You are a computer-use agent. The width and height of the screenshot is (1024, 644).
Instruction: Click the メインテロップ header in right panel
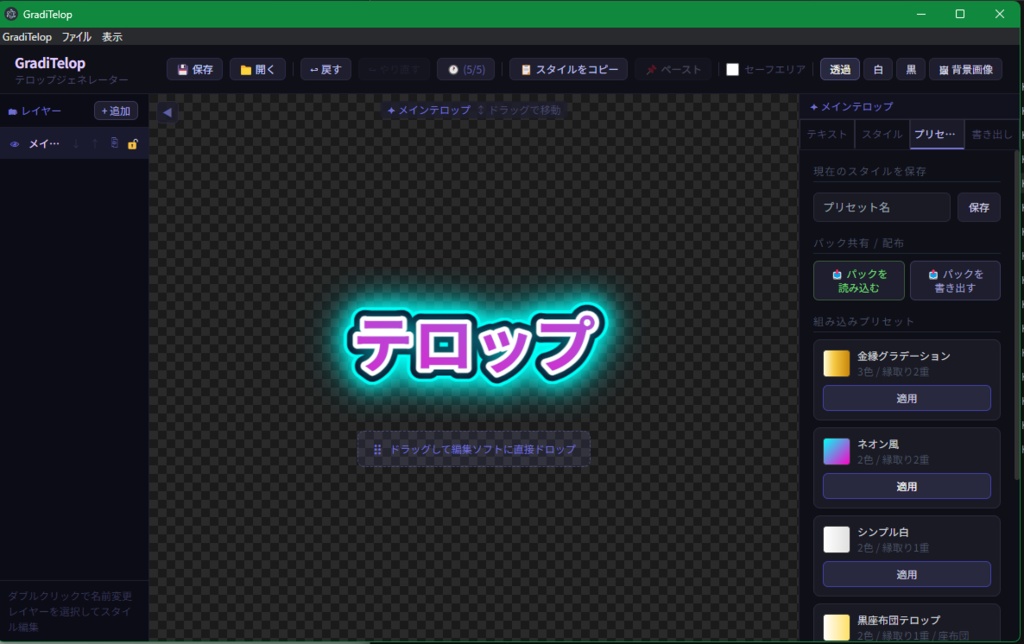point(852,106)
